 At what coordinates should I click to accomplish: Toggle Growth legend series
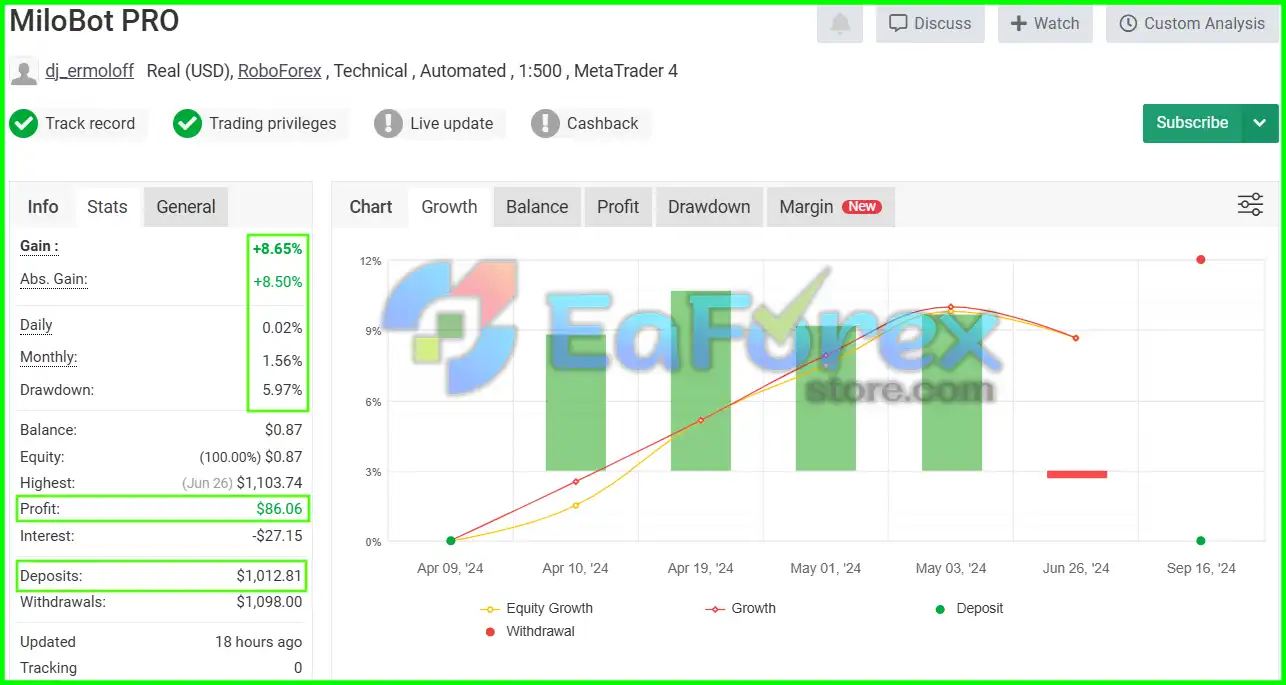[x=741, y=608]
